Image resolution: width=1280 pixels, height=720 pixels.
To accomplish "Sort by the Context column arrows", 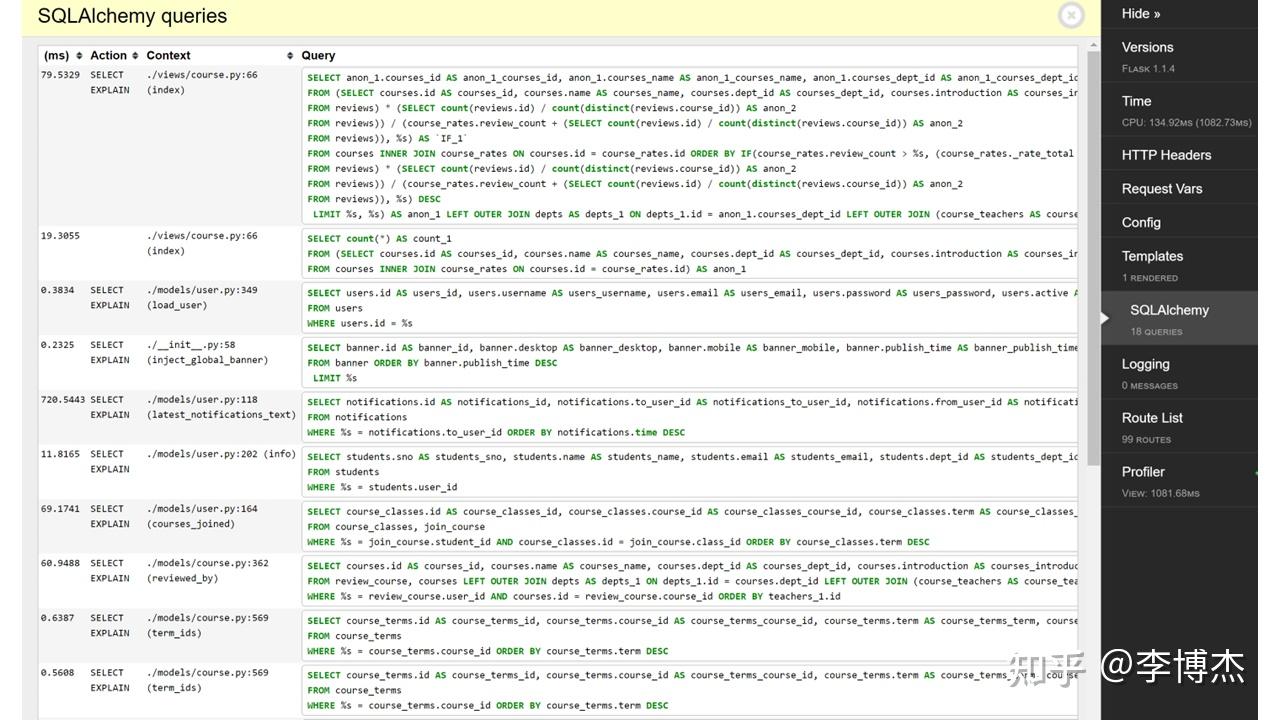I will point(290,56).
